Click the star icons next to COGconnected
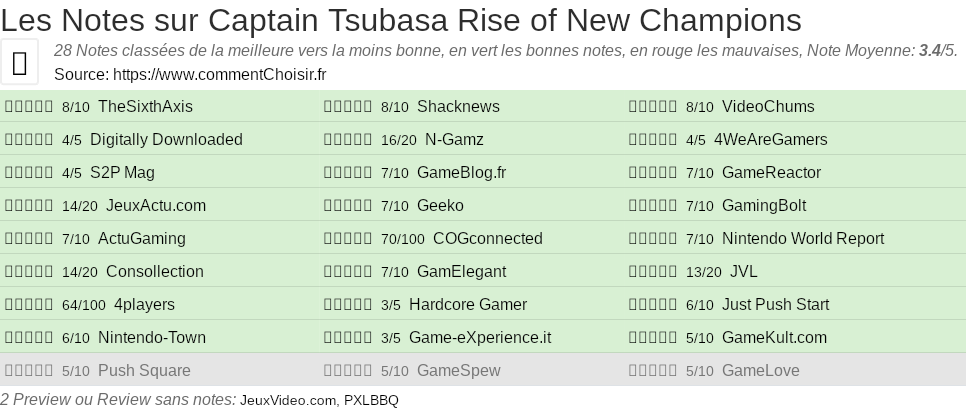The width and height of the screenshot is (966, 411). pyautogui.click(x=348, y=239)
